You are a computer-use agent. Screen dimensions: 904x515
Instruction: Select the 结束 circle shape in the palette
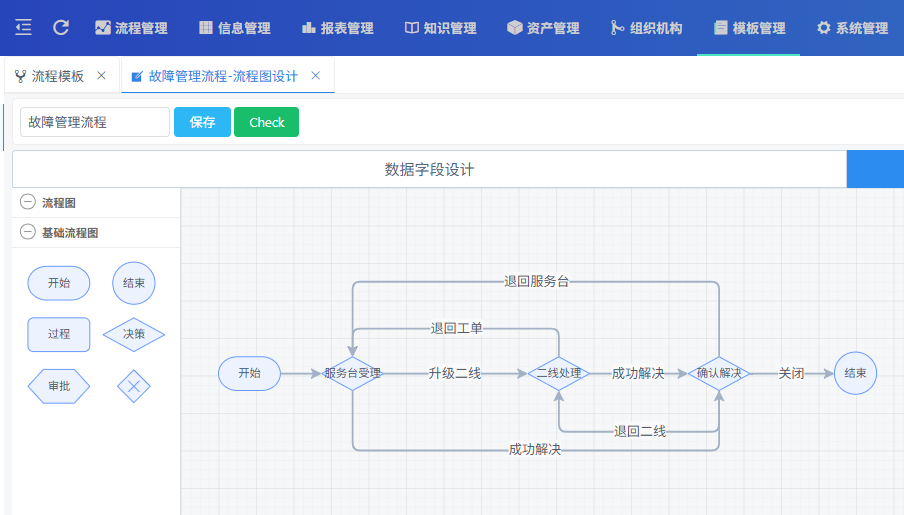pos(134,283)
